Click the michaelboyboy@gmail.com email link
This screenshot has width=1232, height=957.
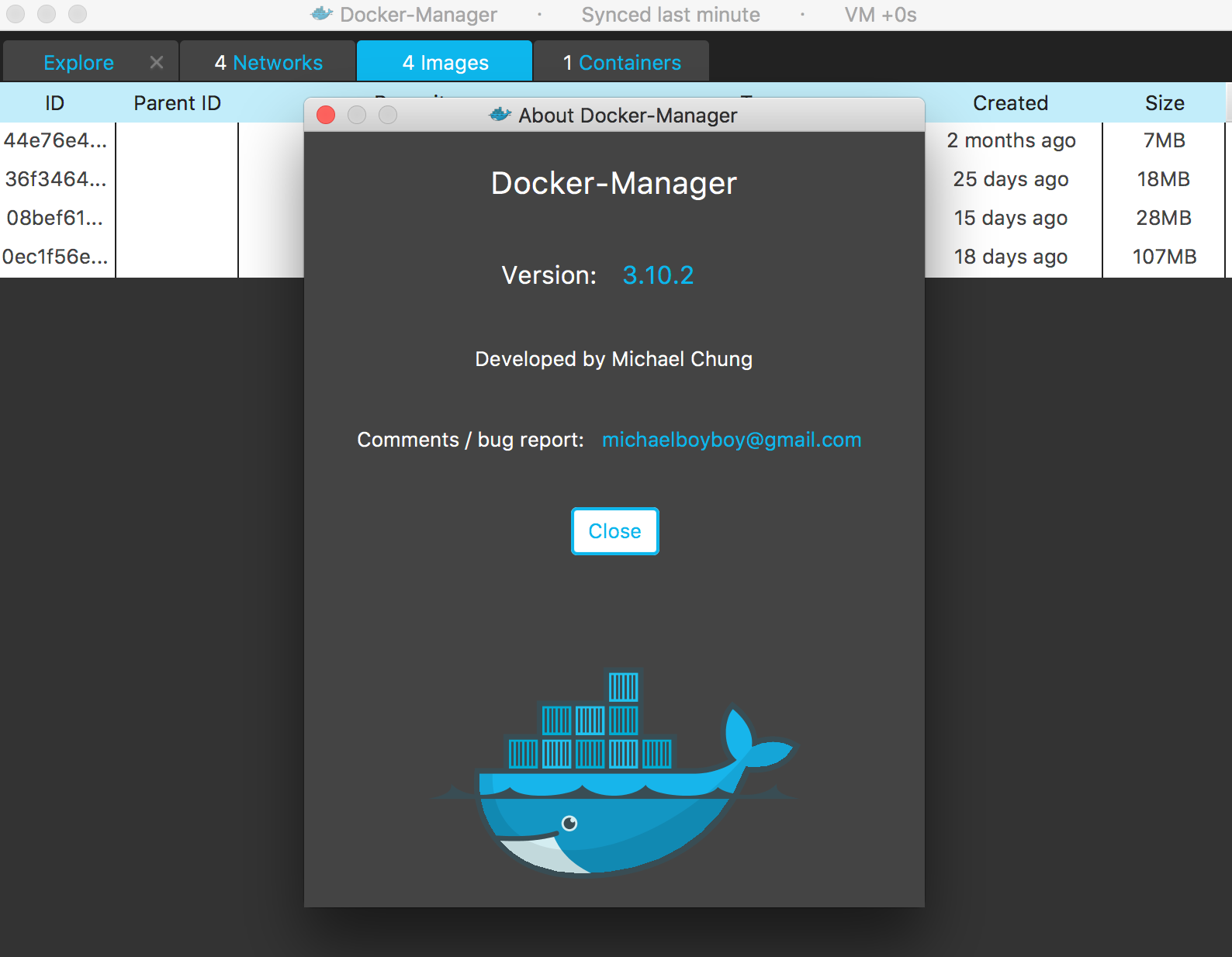click(x=732, y=440)
